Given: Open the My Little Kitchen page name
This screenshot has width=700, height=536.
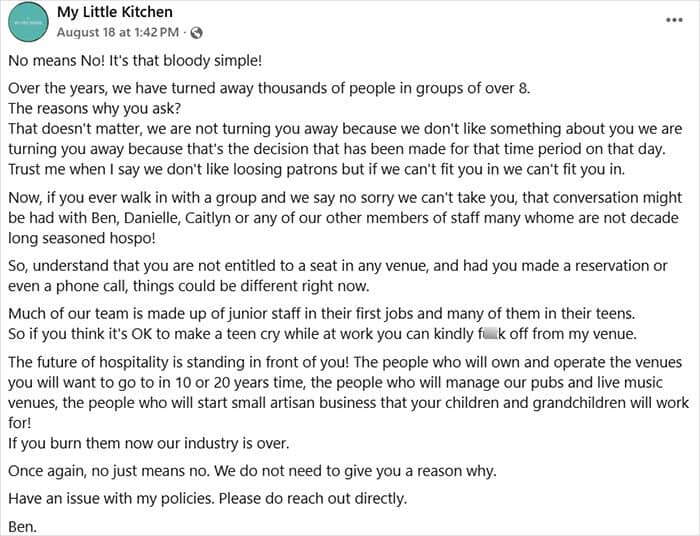Looking at the screenshot, I should pyautogui.click(x=115, y=12).
